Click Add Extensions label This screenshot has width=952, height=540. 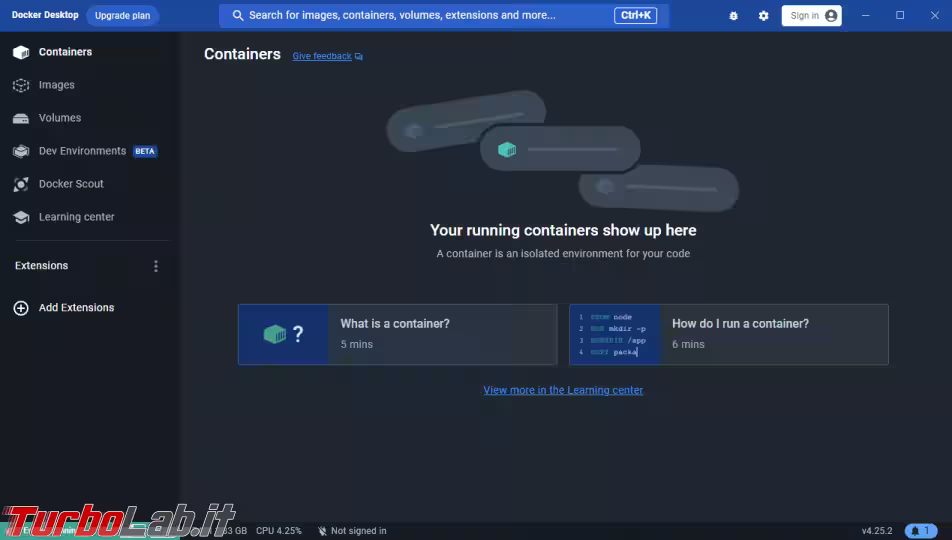[76, 307]
